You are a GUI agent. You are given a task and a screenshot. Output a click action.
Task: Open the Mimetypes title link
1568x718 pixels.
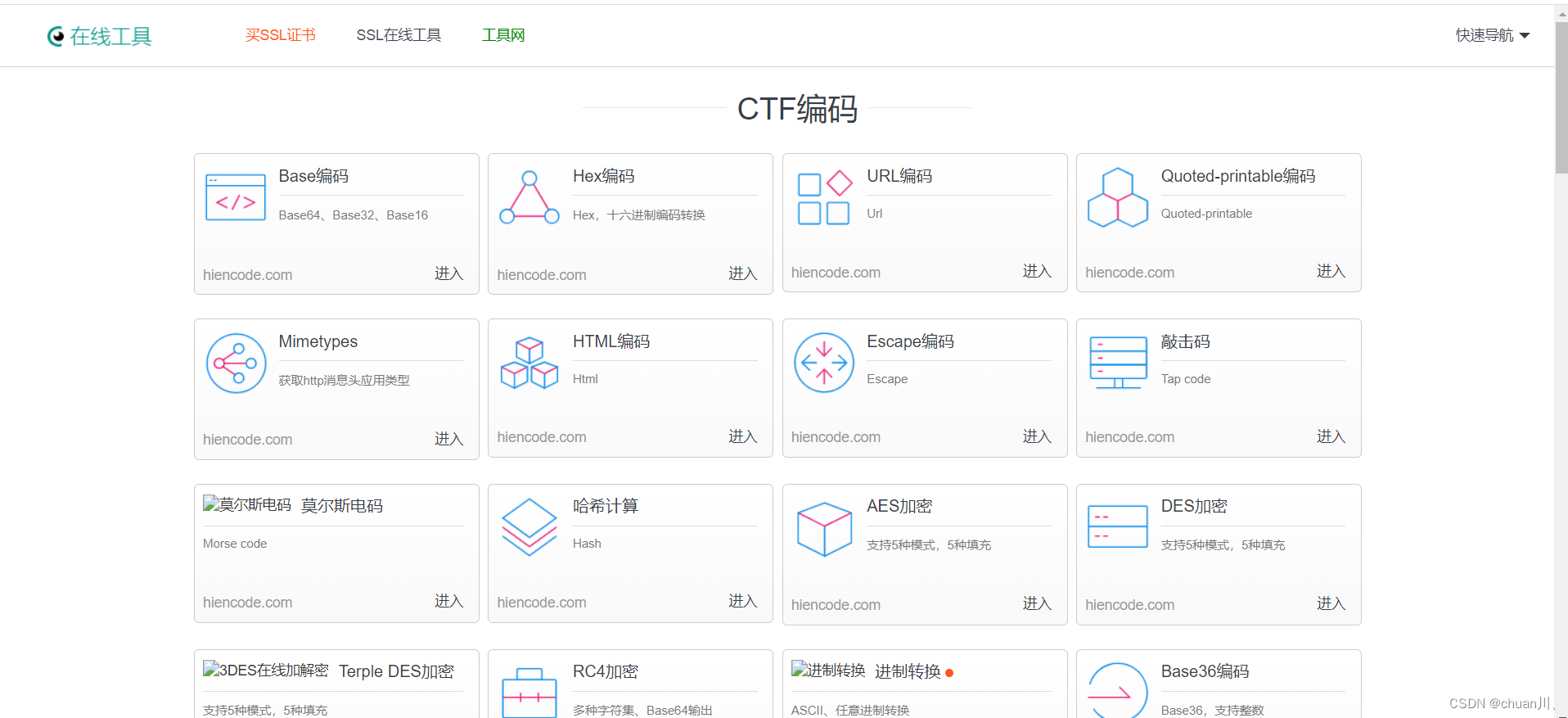tap(318, 341)
